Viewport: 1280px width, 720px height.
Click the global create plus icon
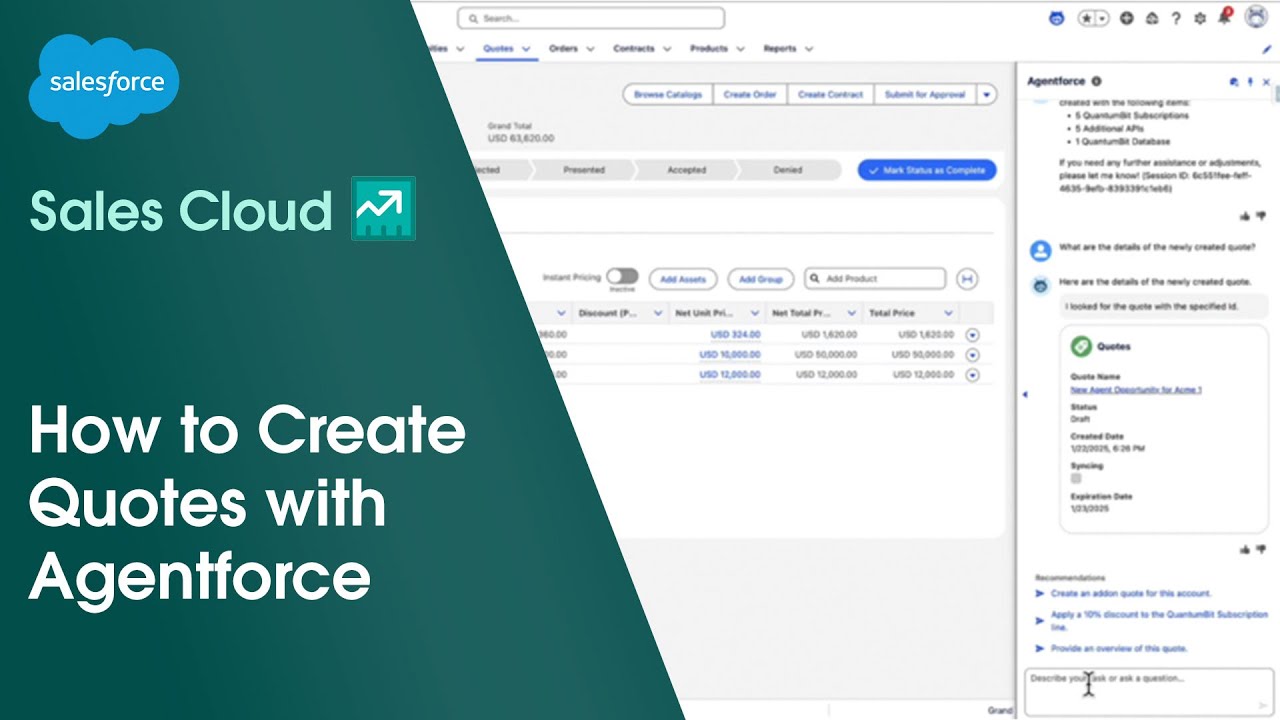coord(1127,18)
